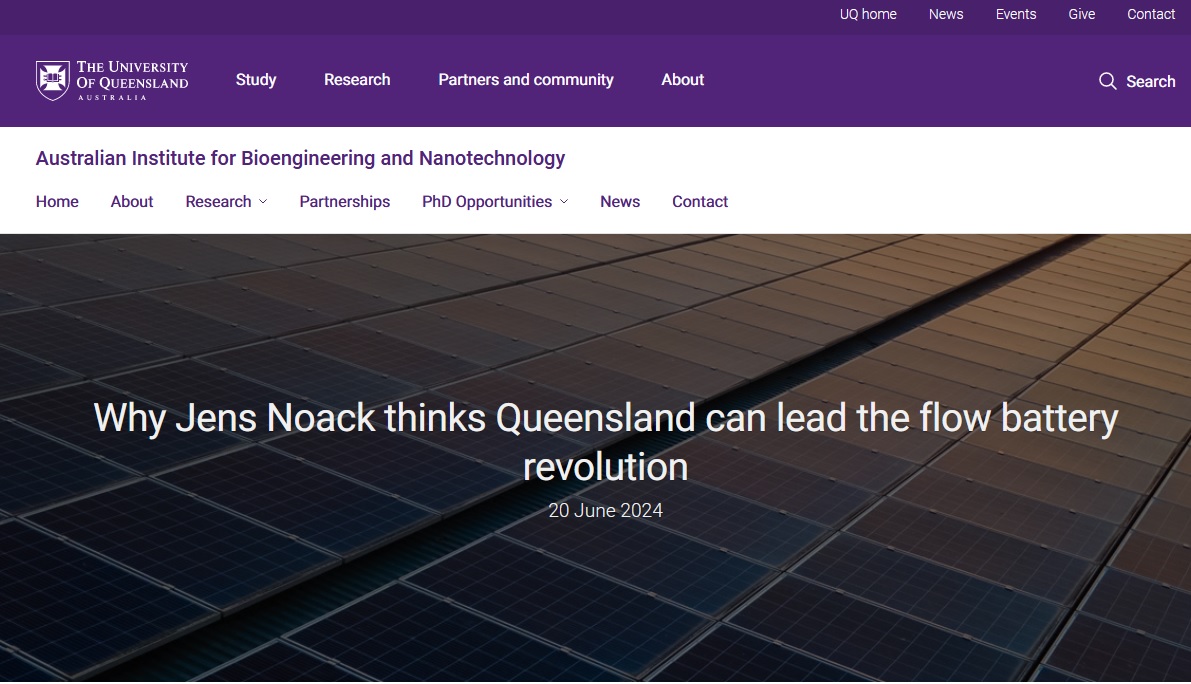Click the Give link
Screen dimensions: 1191x684
click(x=1082, y=14)
